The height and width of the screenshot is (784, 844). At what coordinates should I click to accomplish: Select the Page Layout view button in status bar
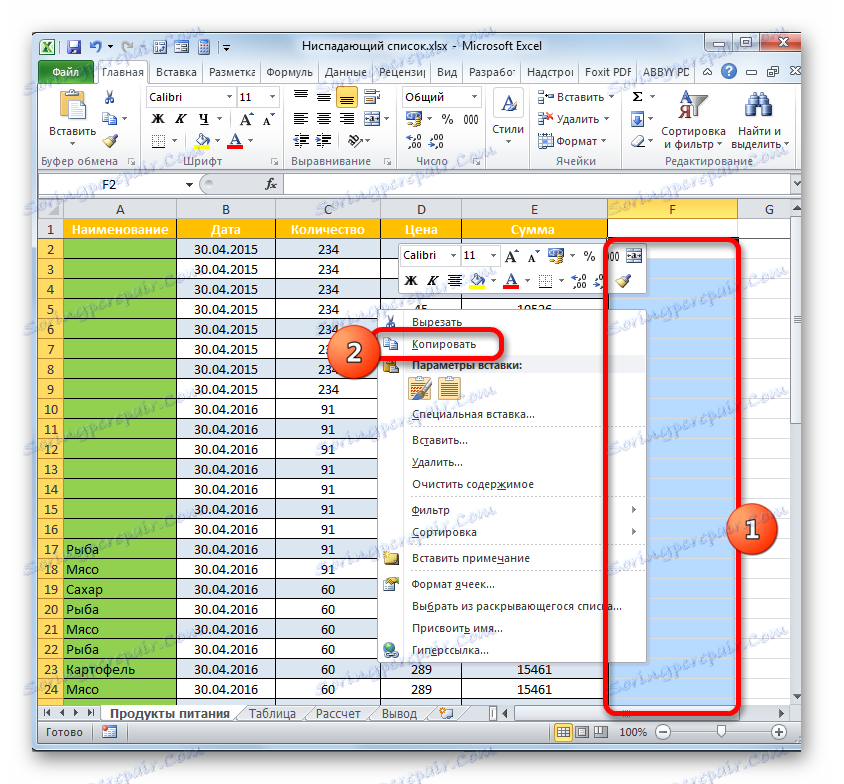click(x=582, y=732)
